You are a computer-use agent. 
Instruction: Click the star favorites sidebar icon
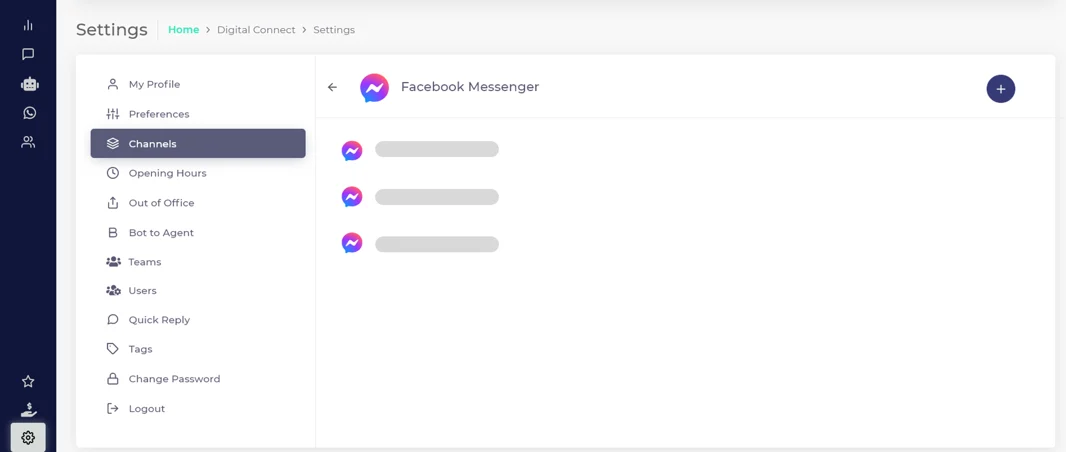[x=28, y=381]
